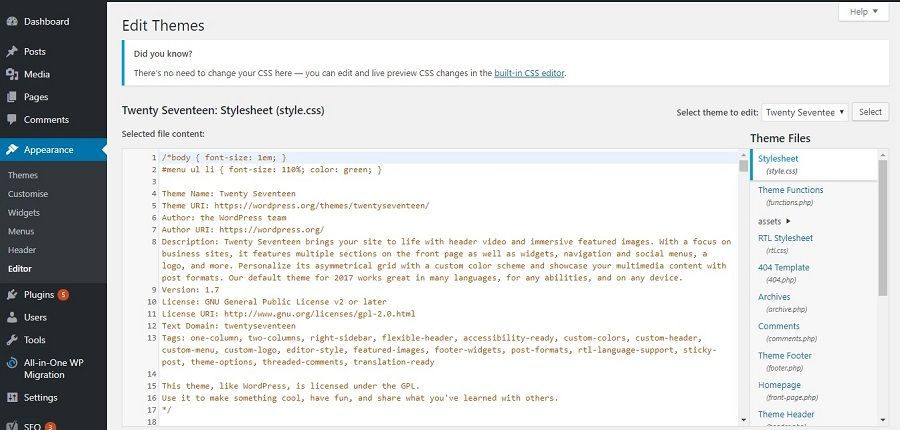Open the Select theme to edit dropdown
The width and height of the screenshot is (900, 430).
pyautogui.click(x=805, y=112)
